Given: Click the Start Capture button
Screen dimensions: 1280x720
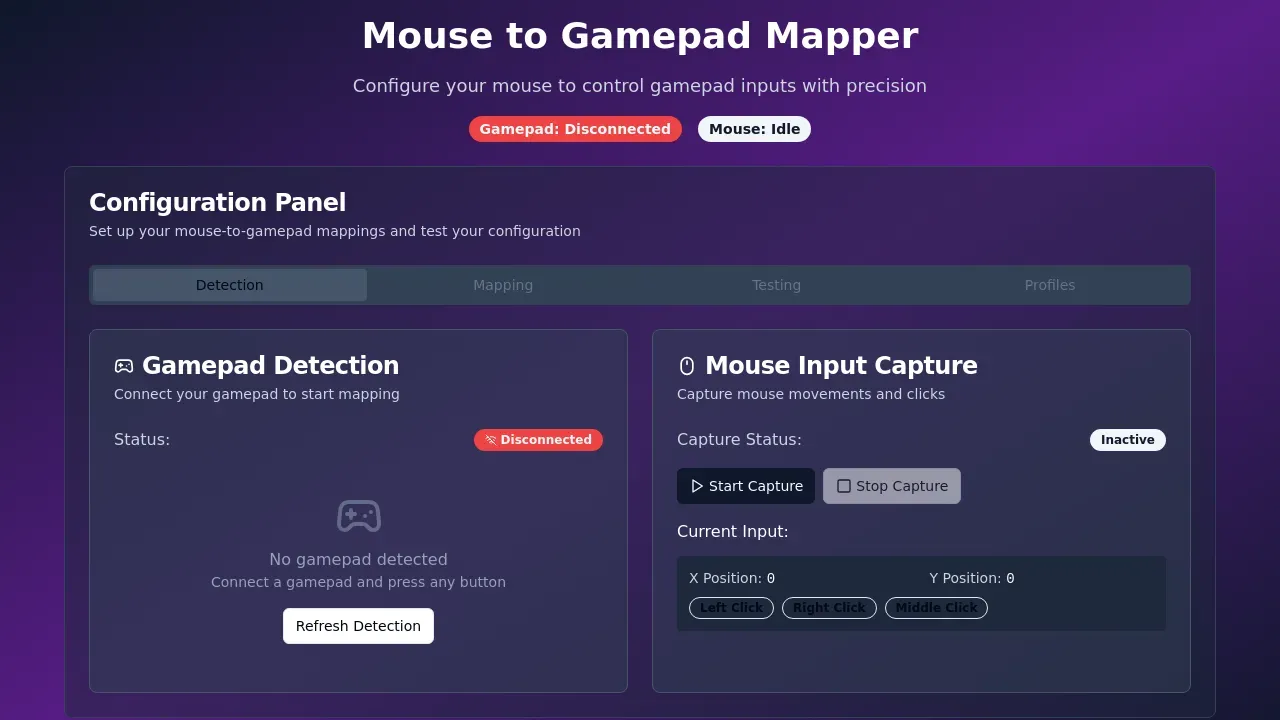Looking at the screenshot, I should tap(746, 486).
